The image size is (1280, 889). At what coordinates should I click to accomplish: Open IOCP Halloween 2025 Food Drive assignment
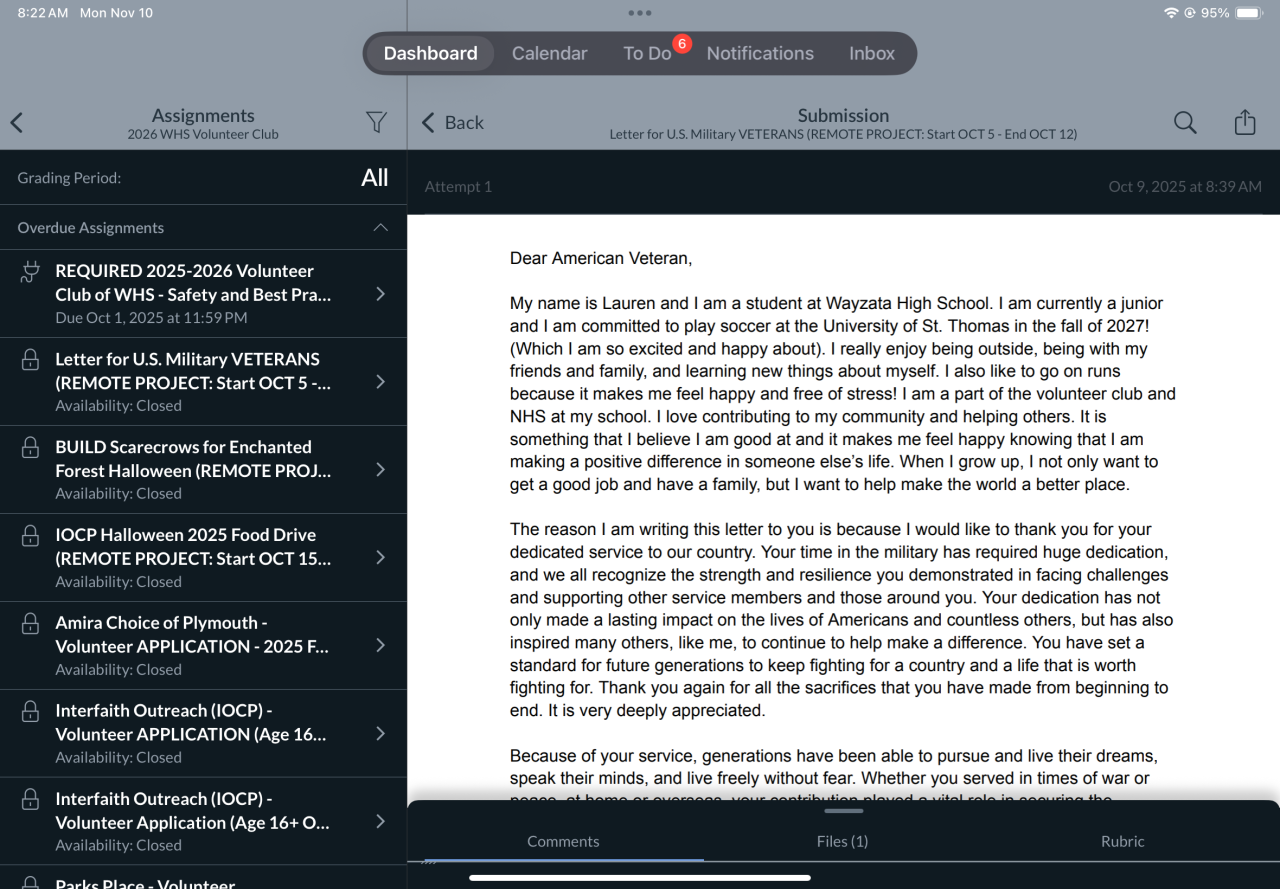pos(204,558)
